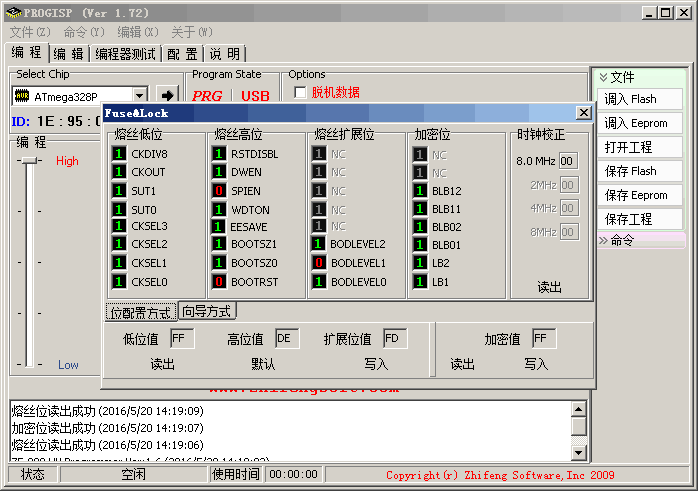Screen dimensions: 698x491
Task: Expand the 命令 panel section
Action: (x=604, y=241)
